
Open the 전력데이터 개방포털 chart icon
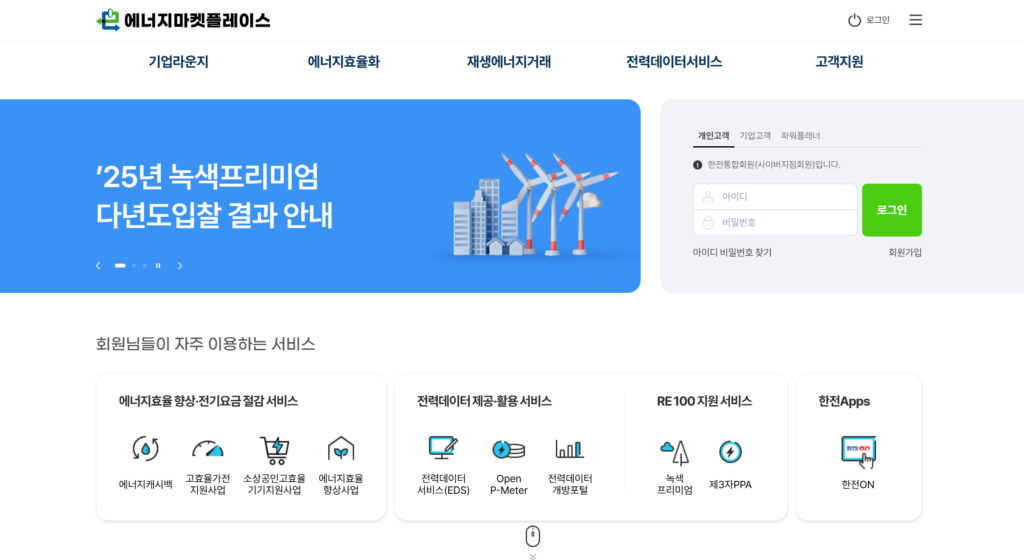pos(570,449)
